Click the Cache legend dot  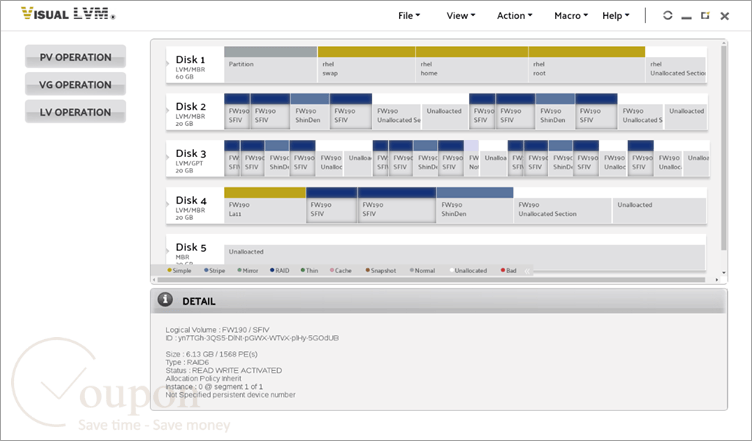tap(332, 270)
